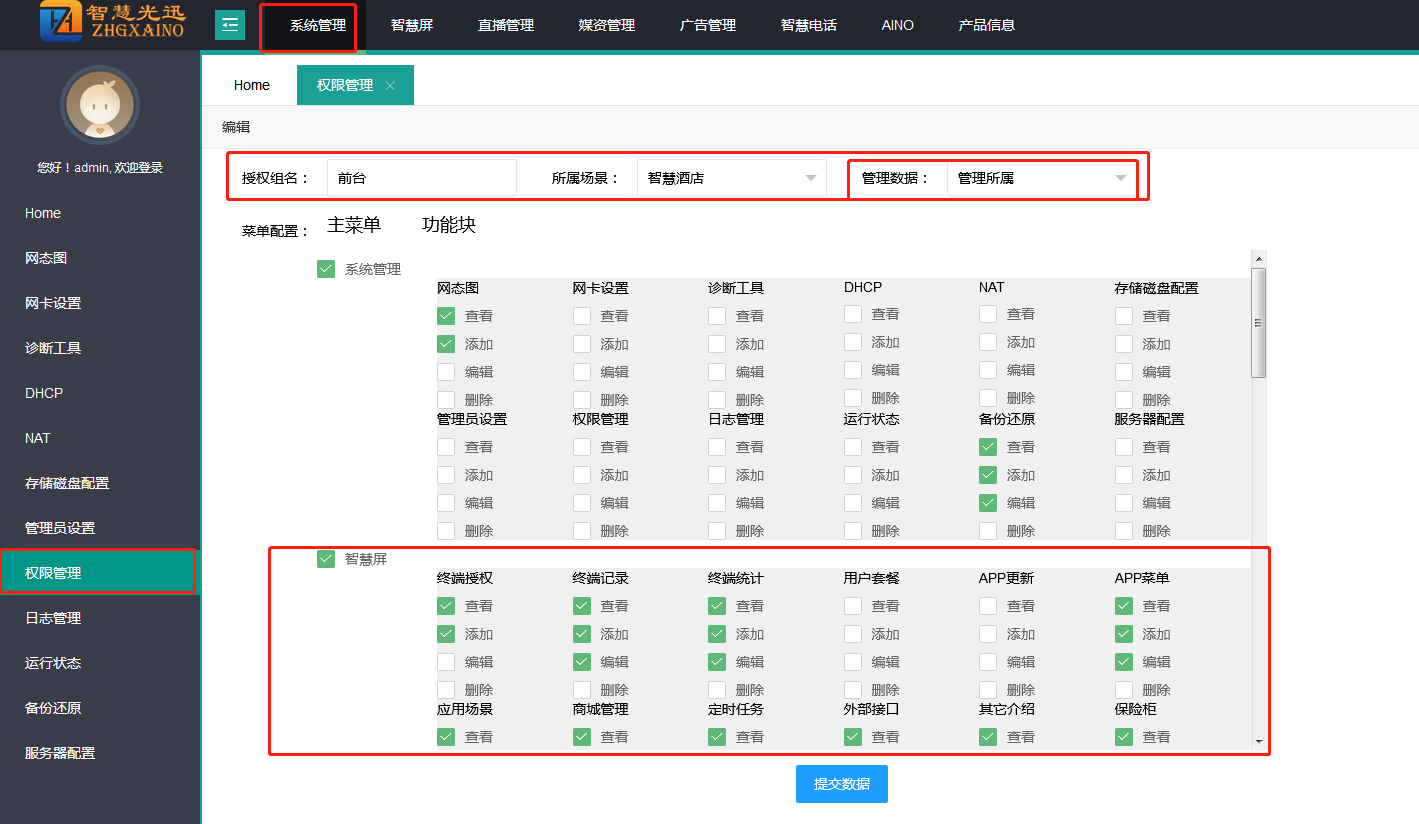Click the 提交数据 submit button
This screenshot has height=824, width=1419.
841,784
